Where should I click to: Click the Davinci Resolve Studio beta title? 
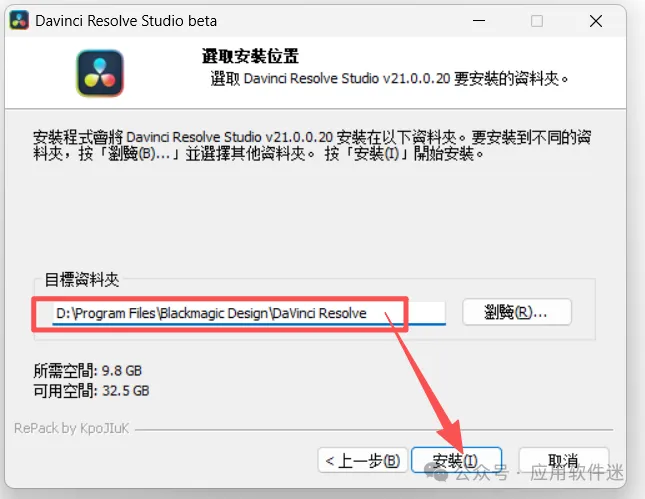pyautogui.click(x=126, y=21)
